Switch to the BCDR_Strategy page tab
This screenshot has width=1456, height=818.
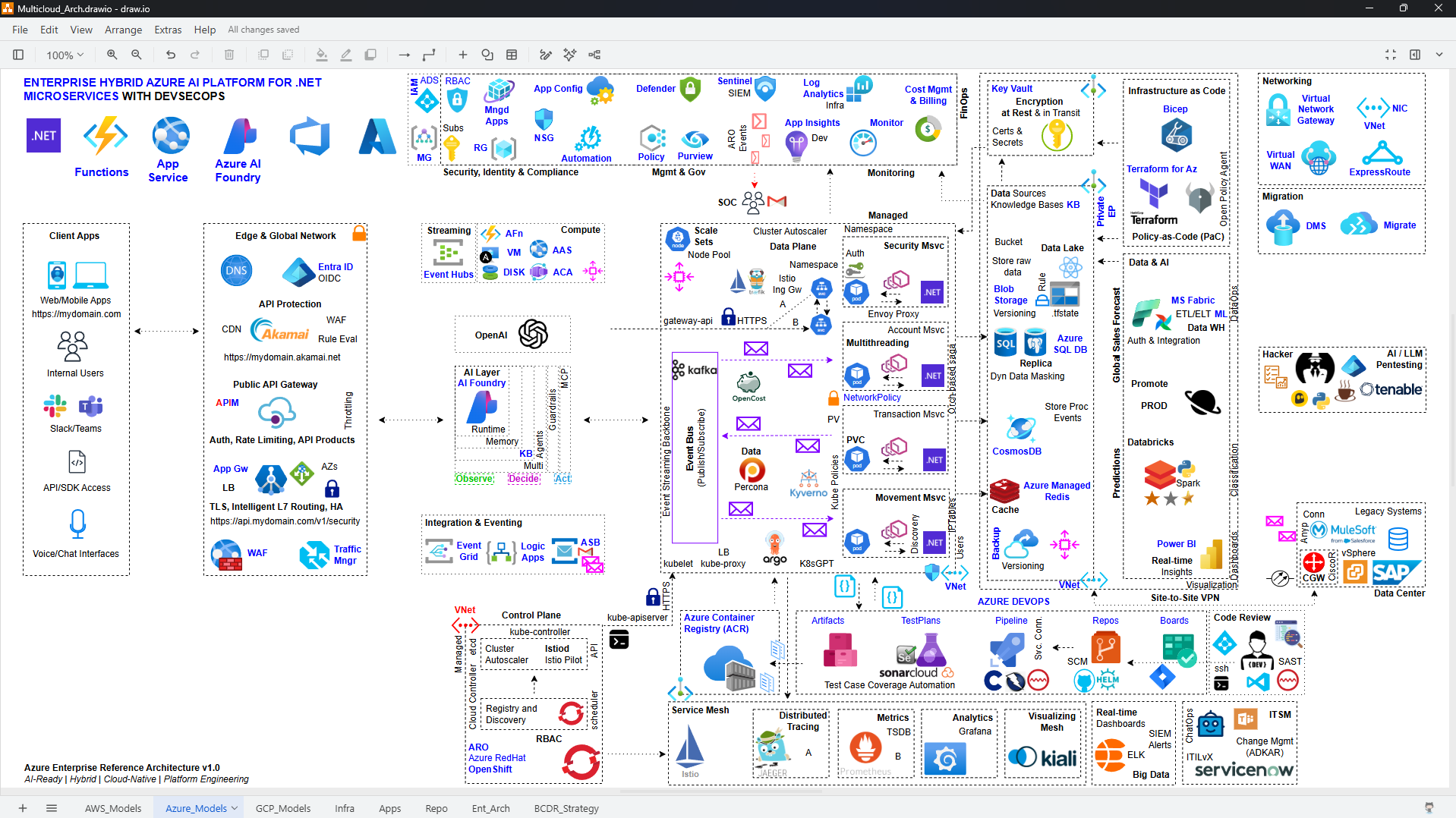566,808
